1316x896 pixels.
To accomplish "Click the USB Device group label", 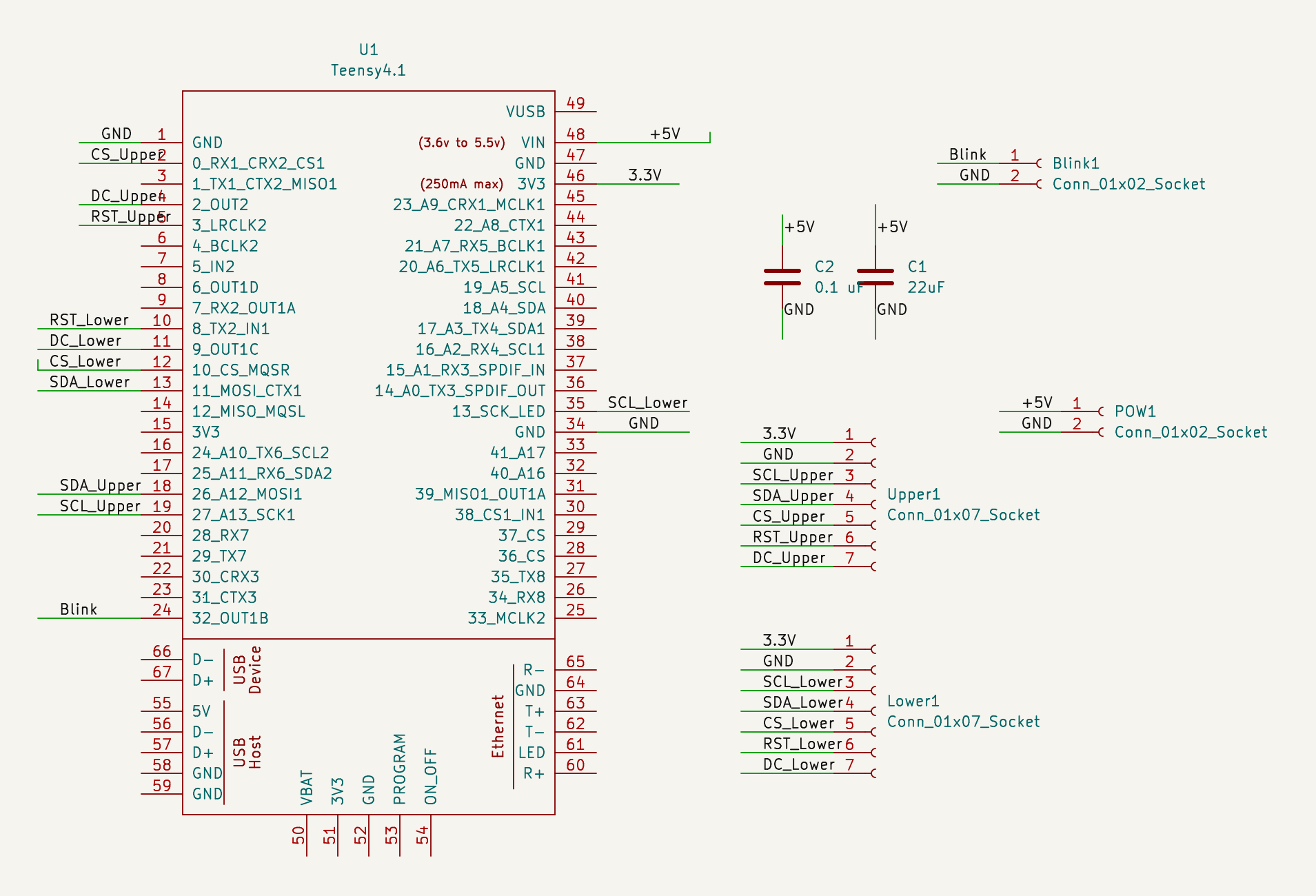I will coord(247,669).
